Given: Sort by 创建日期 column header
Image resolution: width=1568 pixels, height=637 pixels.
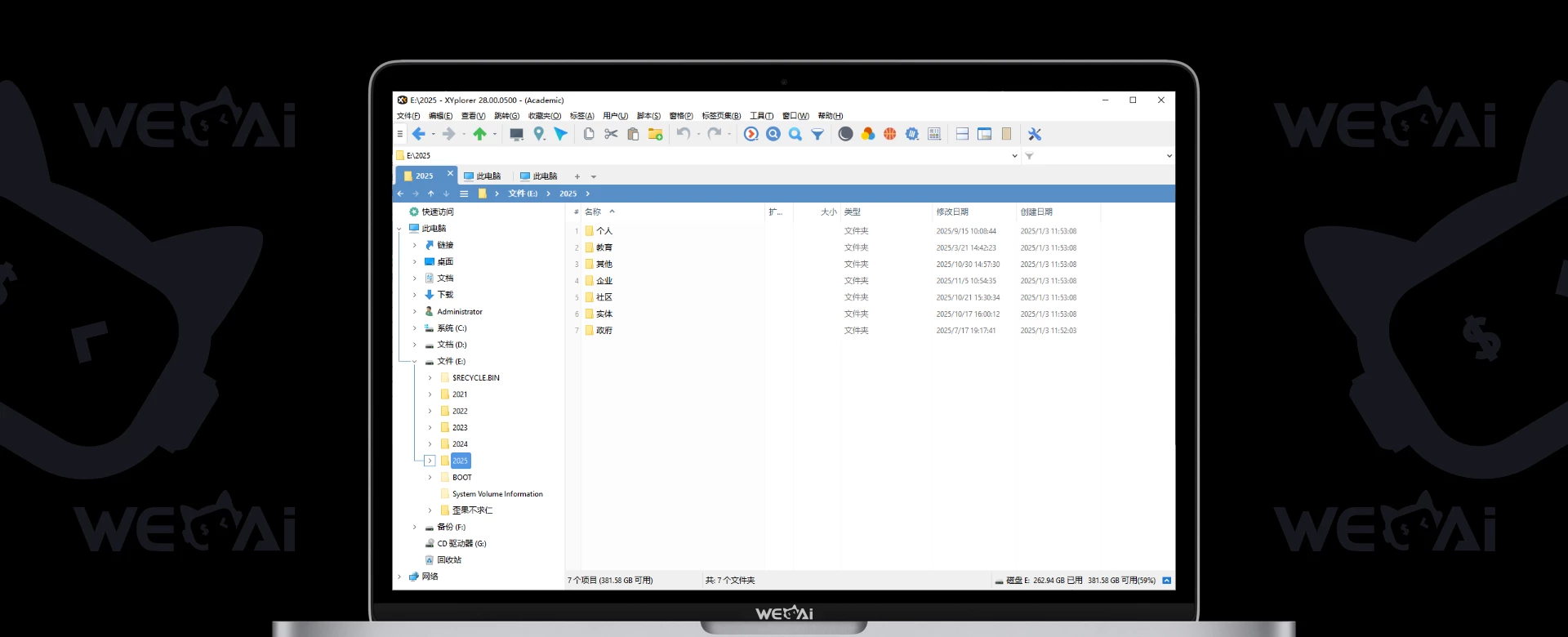Looking at the screenshot, I should click(x=1036, y=212).
